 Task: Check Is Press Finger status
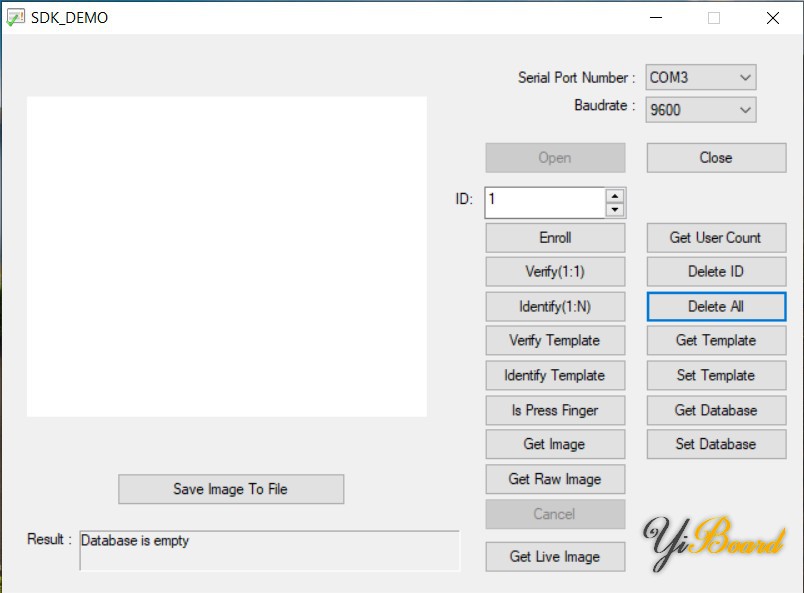click(x=555, y=410)
